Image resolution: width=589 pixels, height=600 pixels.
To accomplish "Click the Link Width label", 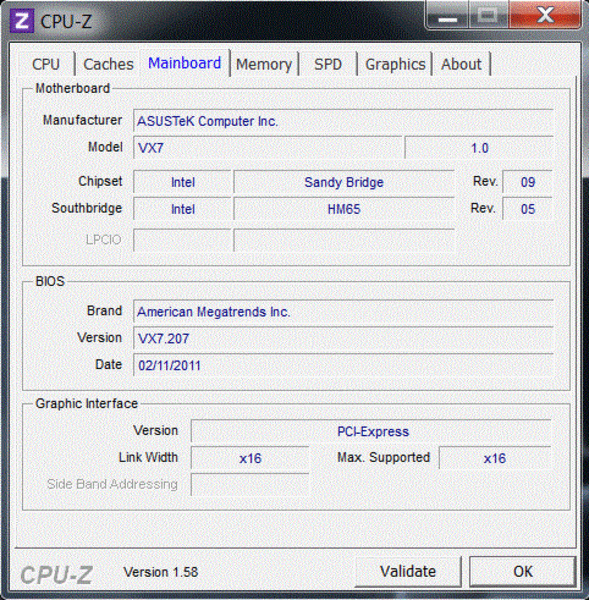I will 148,457.
